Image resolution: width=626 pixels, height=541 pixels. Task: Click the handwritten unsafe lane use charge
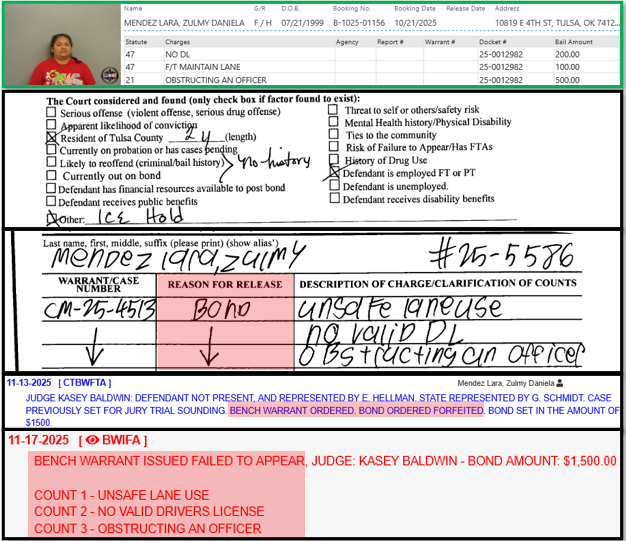pos(399,308)
